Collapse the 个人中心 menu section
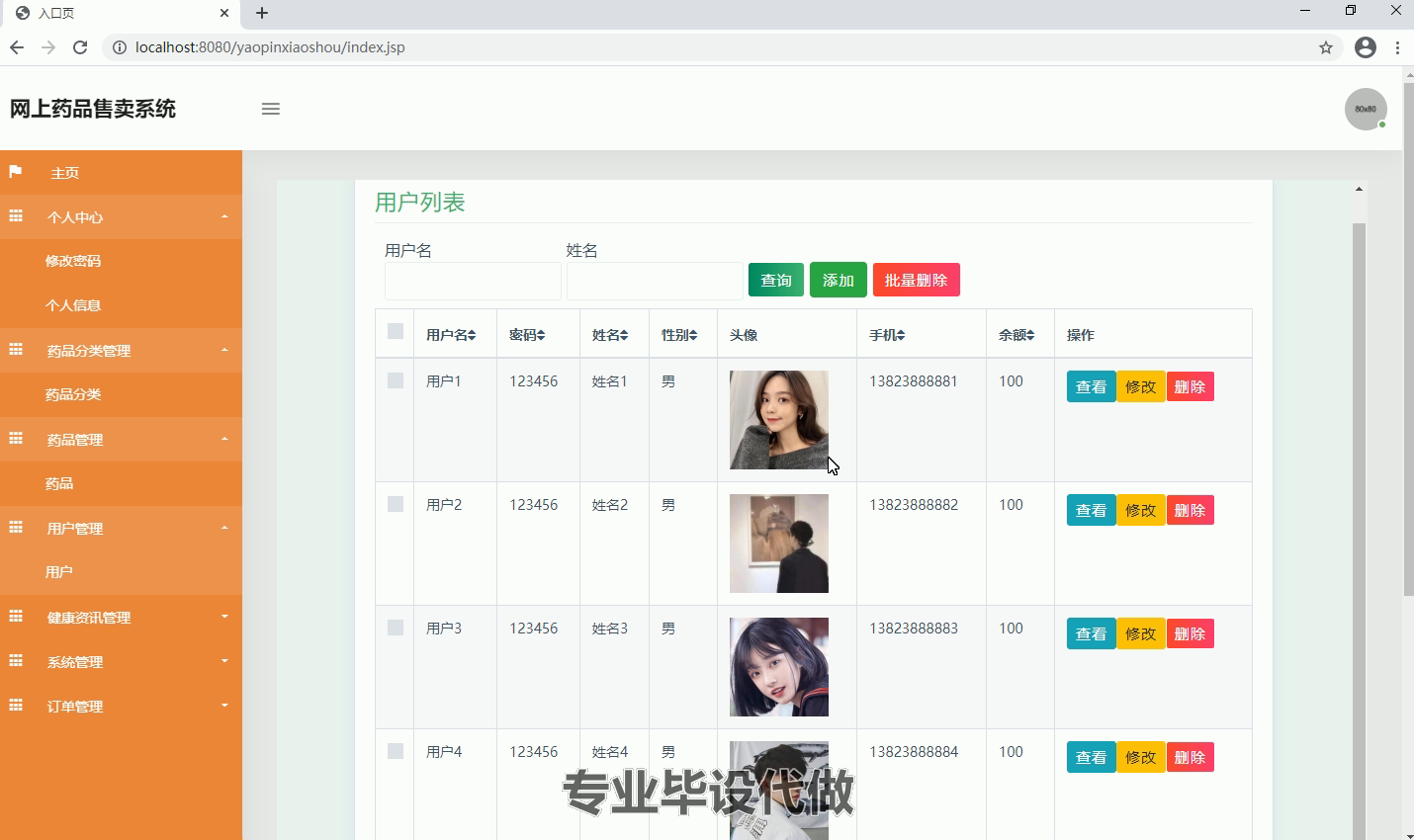The image size is (1414, 840). (x=121, y=216)
